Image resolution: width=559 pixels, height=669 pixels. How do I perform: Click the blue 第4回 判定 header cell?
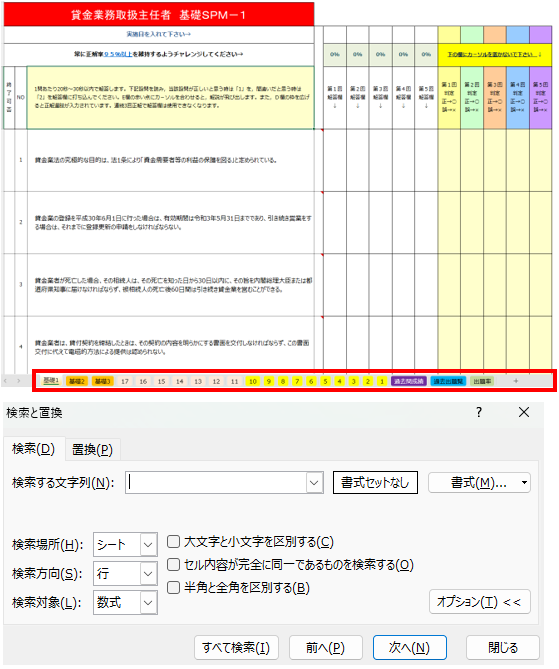tap(518, 97)
